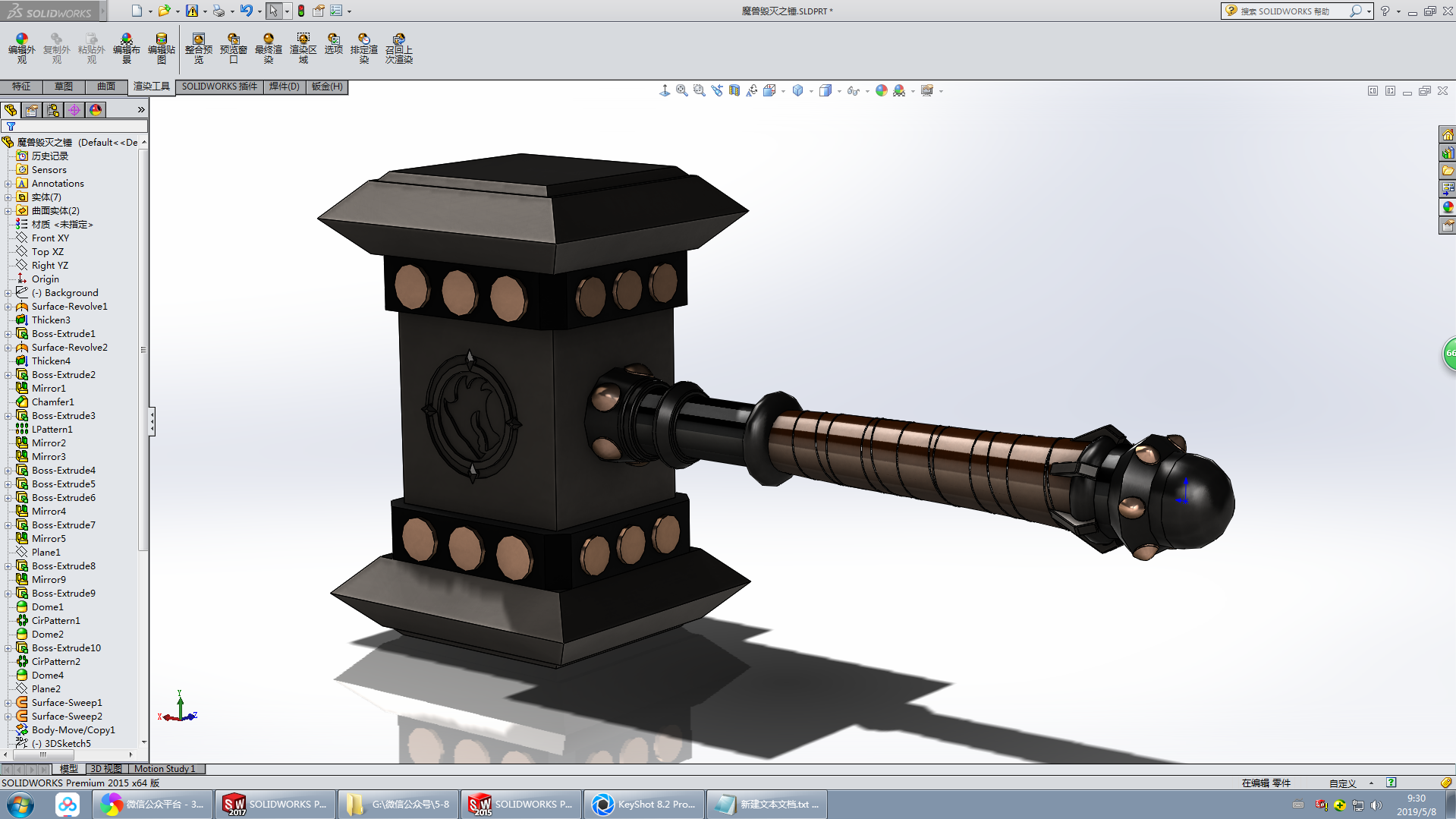1456x819 pixels.
Task: Switch to the Motion Study 1 tab
Action: (165, 769)
